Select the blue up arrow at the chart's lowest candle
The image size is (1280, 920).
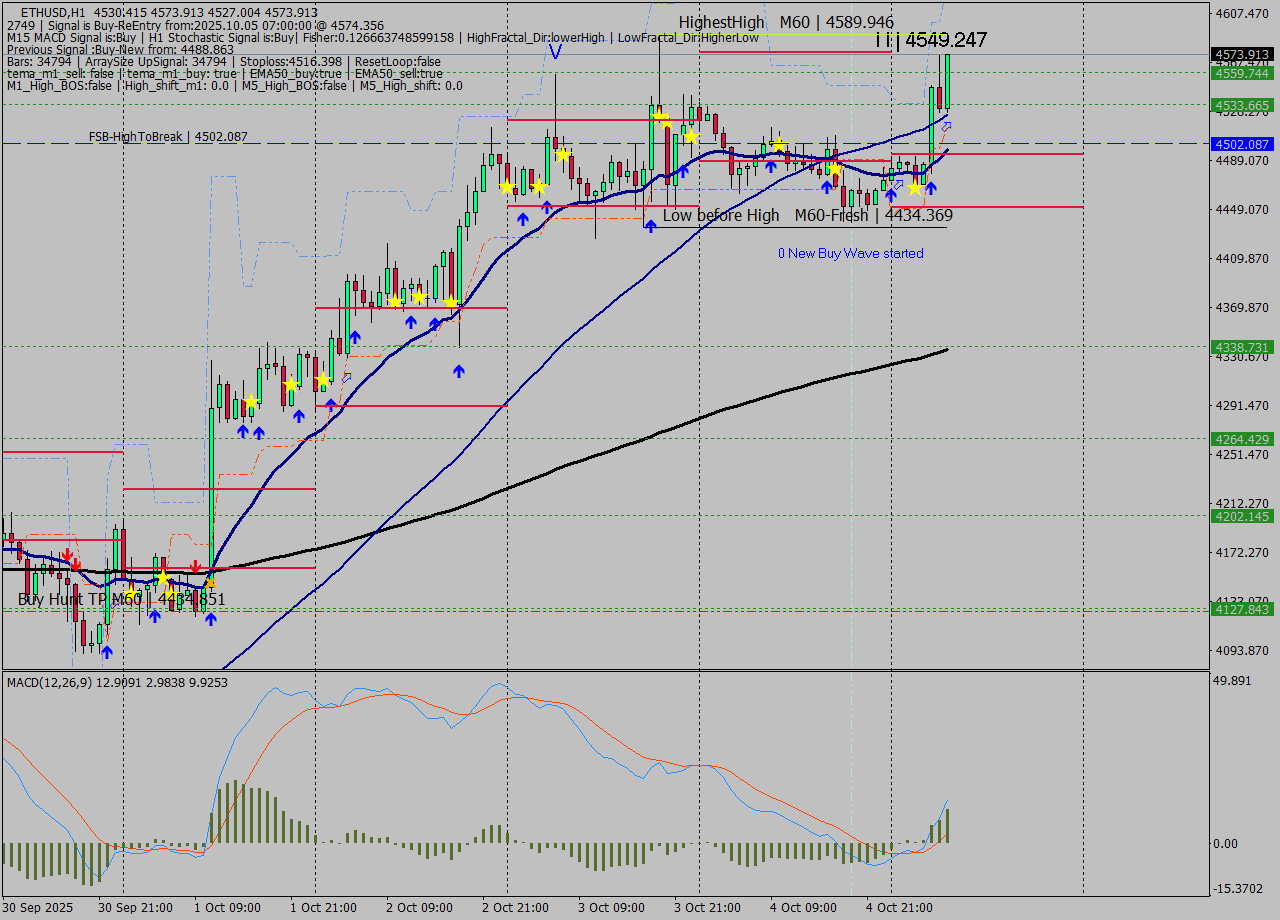106,652
